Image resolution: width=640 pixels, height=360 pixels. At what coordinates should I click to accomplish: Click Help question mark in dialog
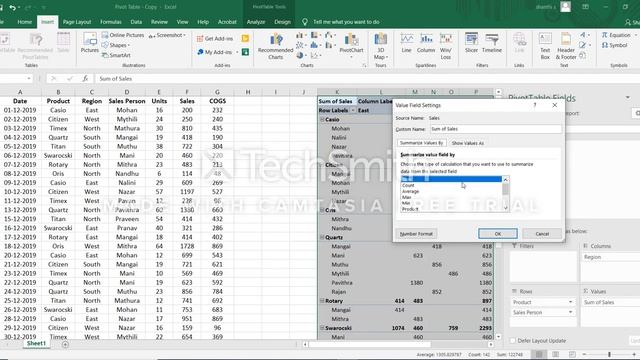pos(535,105)
